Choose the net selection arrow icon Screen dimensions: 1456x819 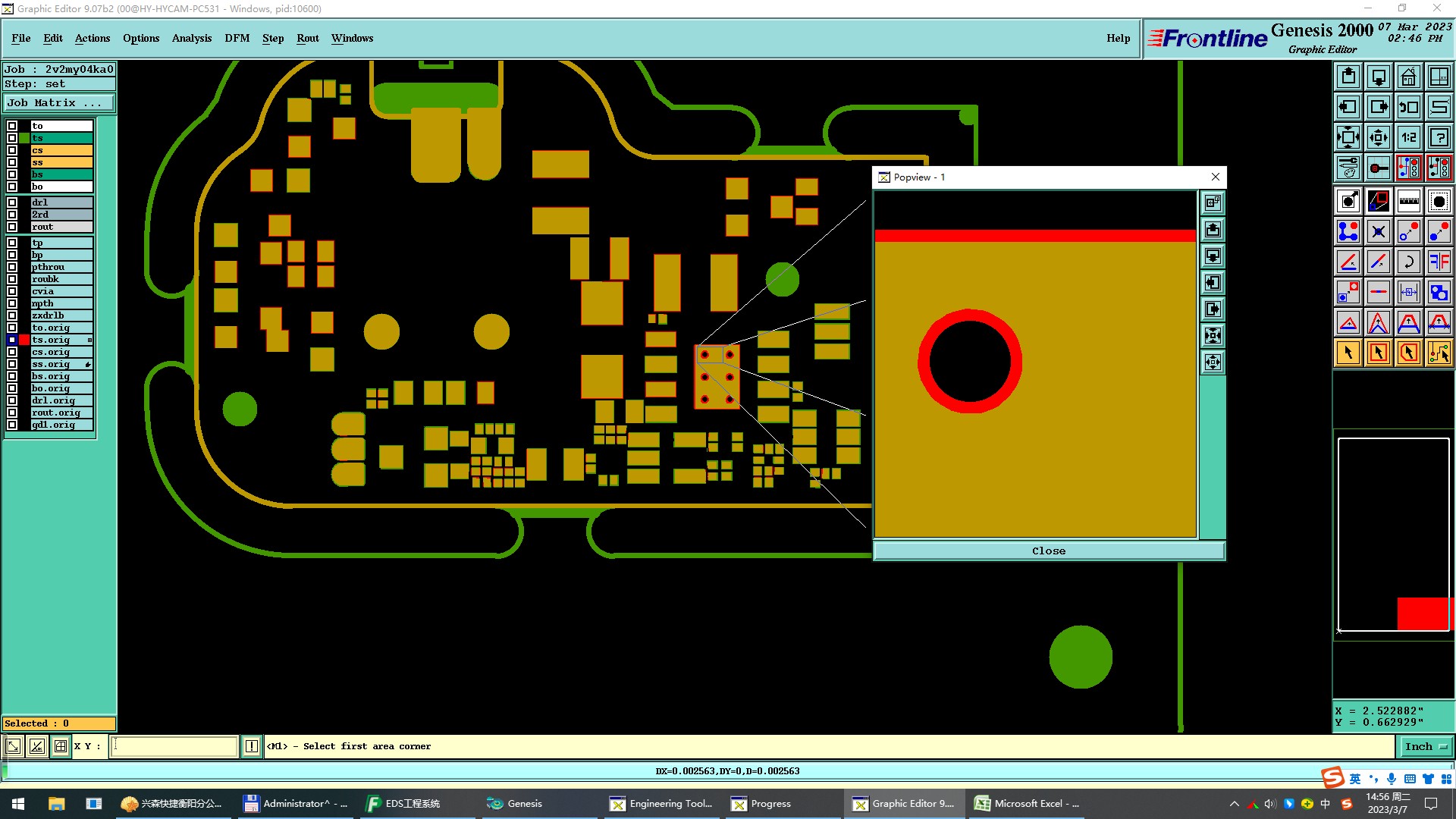coord(1439,353)
